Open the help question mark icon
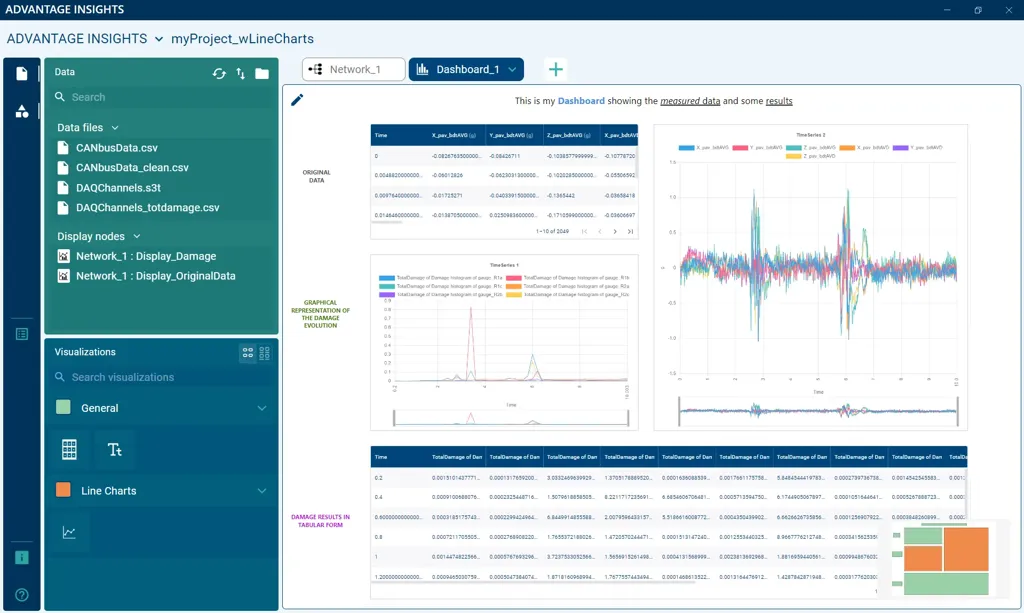 point(22,595)
